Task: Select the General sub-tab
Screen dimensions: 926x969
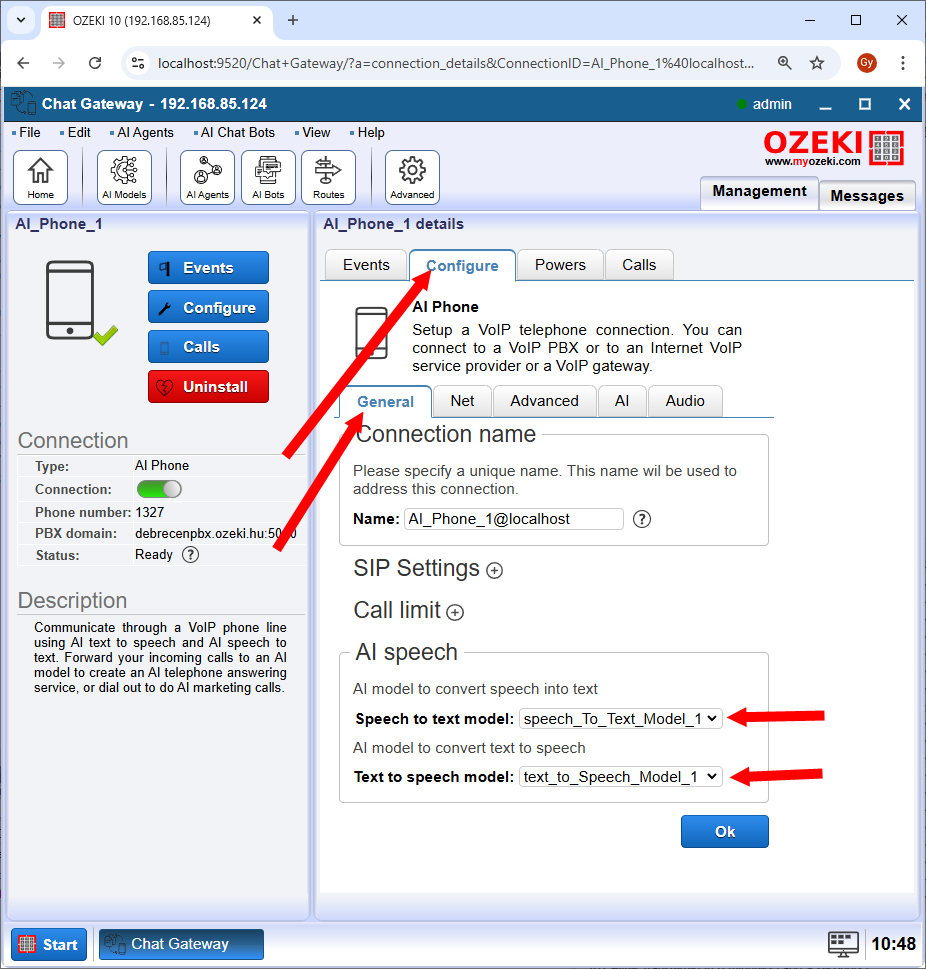Action: tap(386, 402)
